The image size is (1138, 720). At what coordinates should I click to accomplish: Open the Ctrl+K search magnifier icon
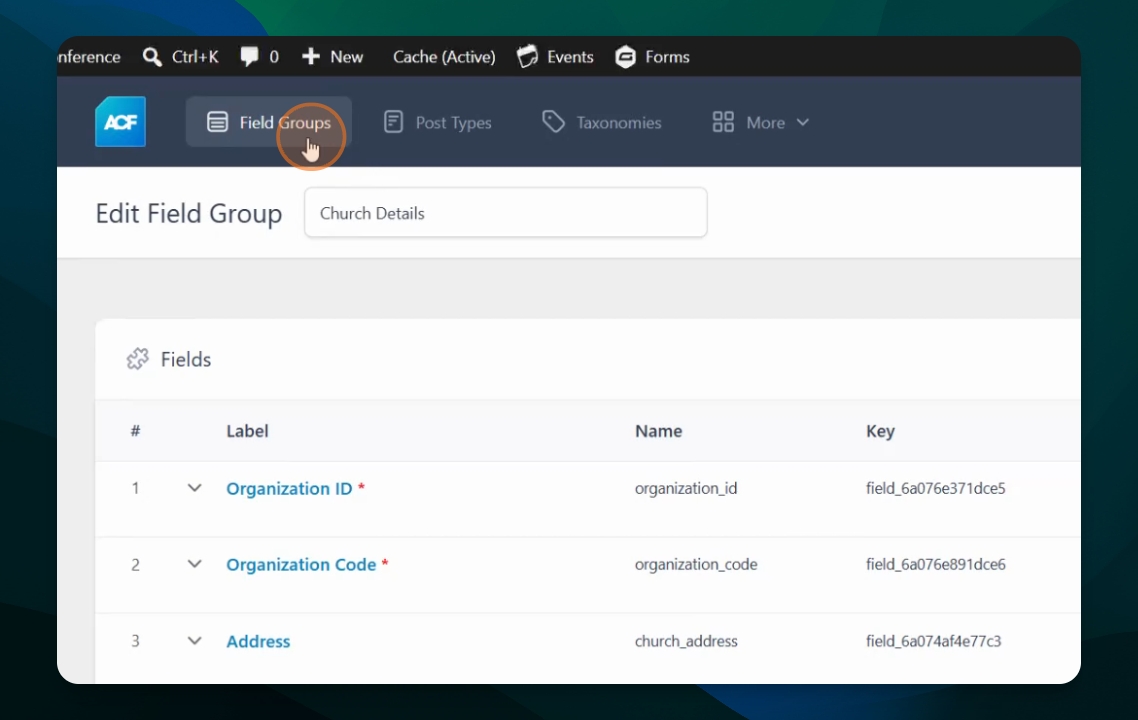click(152, 57)
